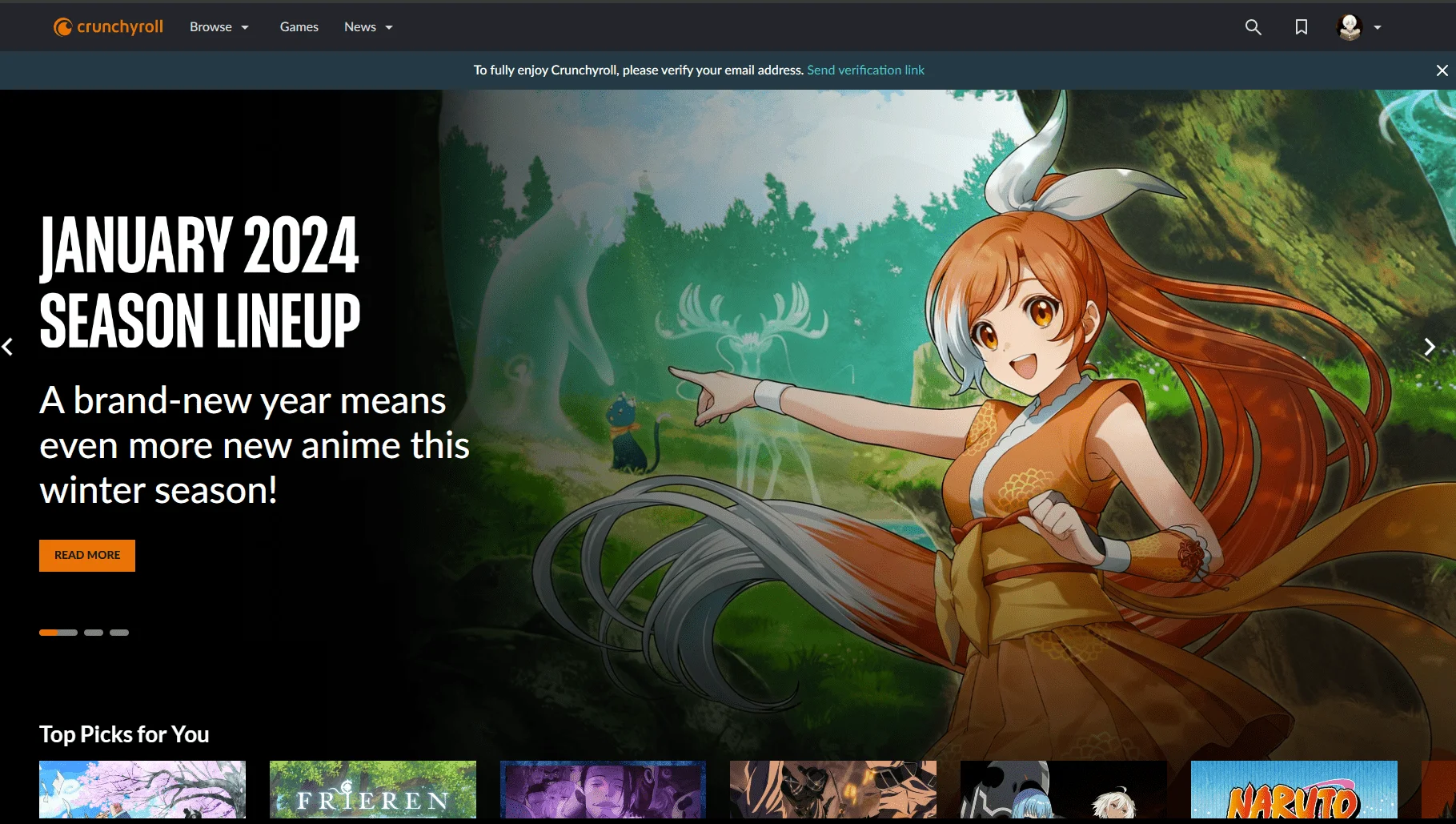Go to the Games page

pyautogui.click(x=299, y=27)
